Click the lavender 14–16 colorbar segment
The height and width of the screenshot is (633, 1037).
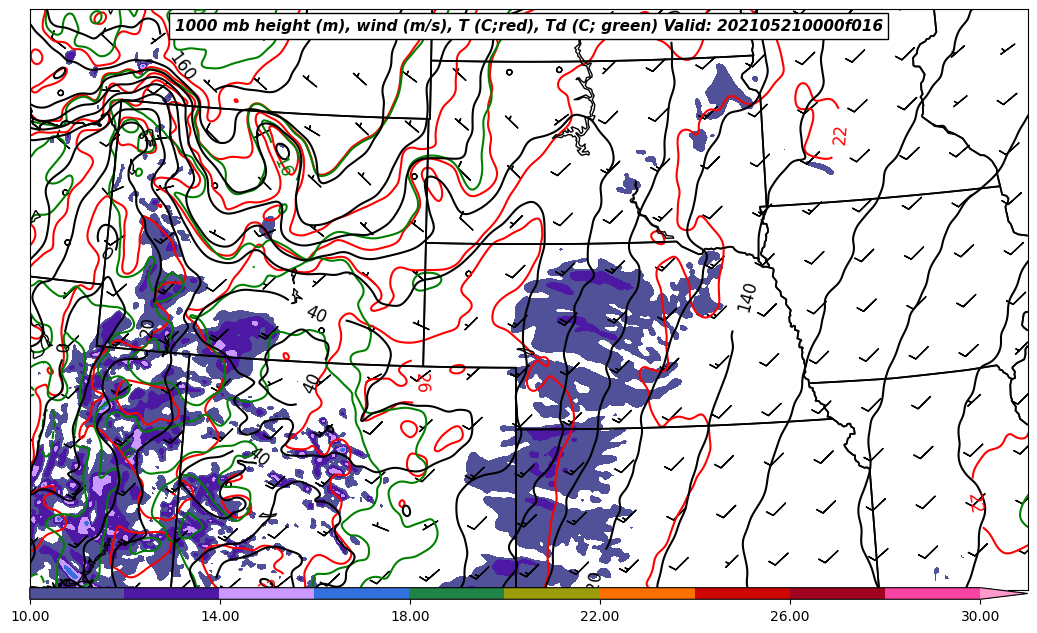pyautogui.click(x=267, y=593)
